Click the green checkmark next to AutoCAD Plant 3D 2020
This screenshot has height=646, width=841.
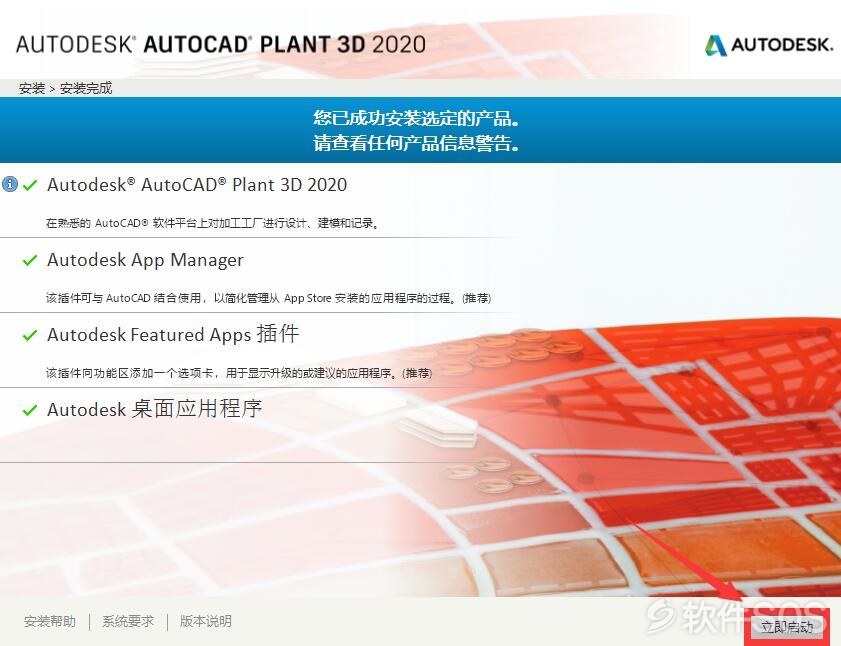click(x=30, y=185)
